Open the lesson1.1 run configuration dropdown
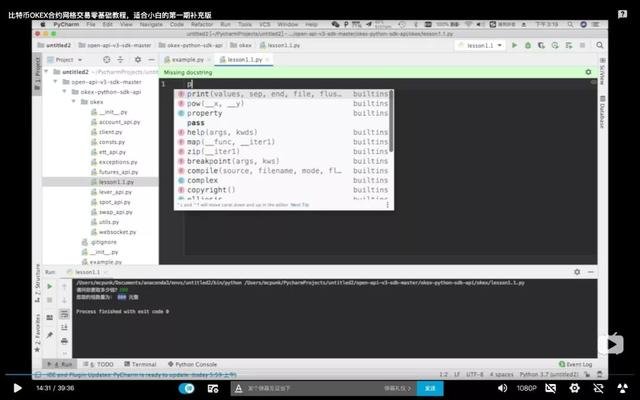640x400 pixels. point(480,45)
